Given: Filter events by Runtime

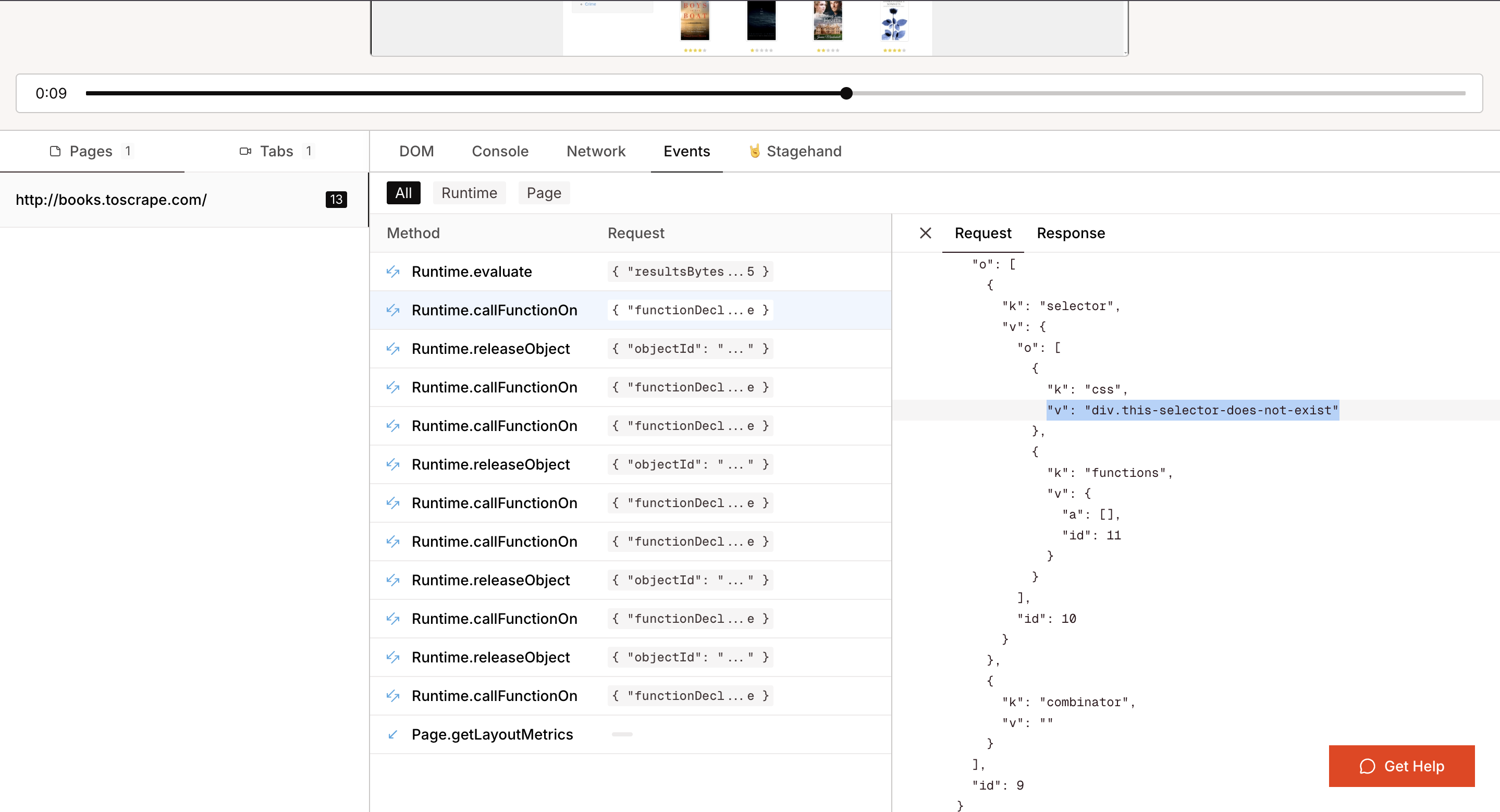Looking at the screenshot, I should point(469,193).
